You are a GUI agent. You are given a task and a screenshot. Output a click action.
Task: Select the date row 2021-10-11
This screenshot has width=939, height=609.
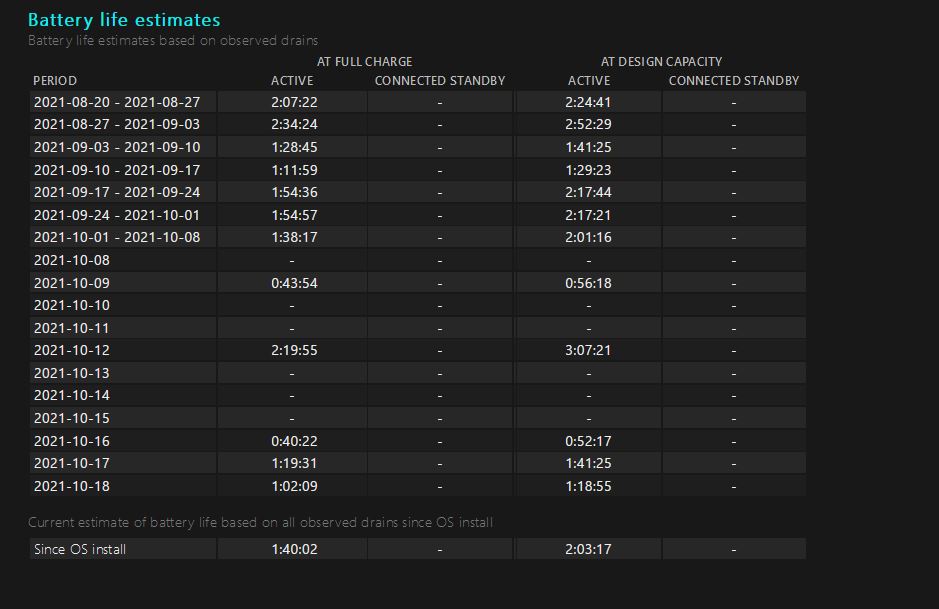(72, 328)
